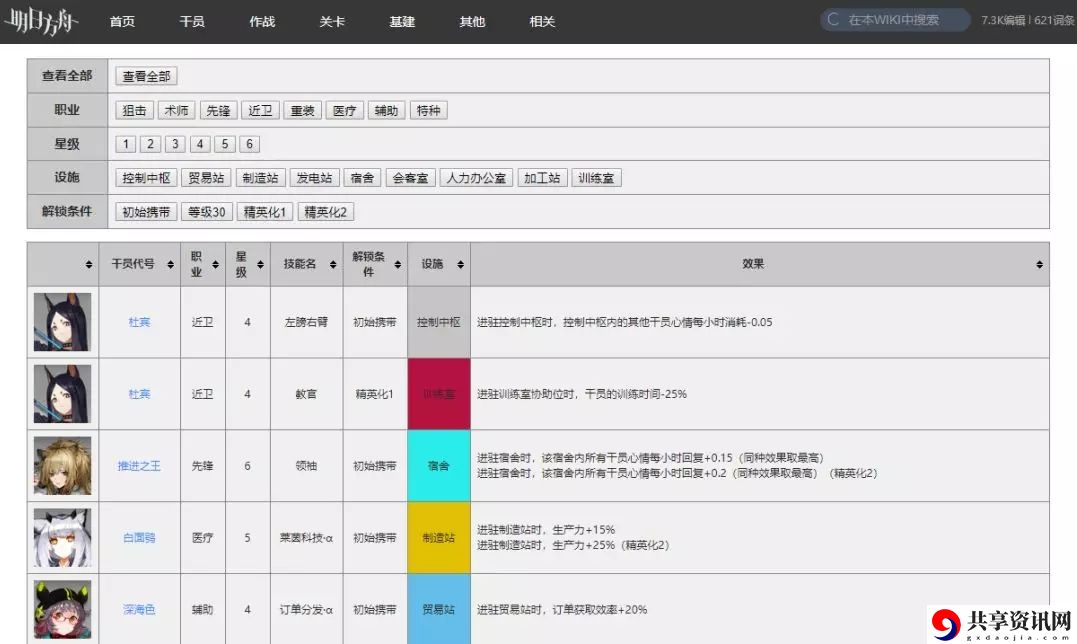Open the 首页 navigation menu
Viewport: 1077px width, 644px height.
(122, 22)
